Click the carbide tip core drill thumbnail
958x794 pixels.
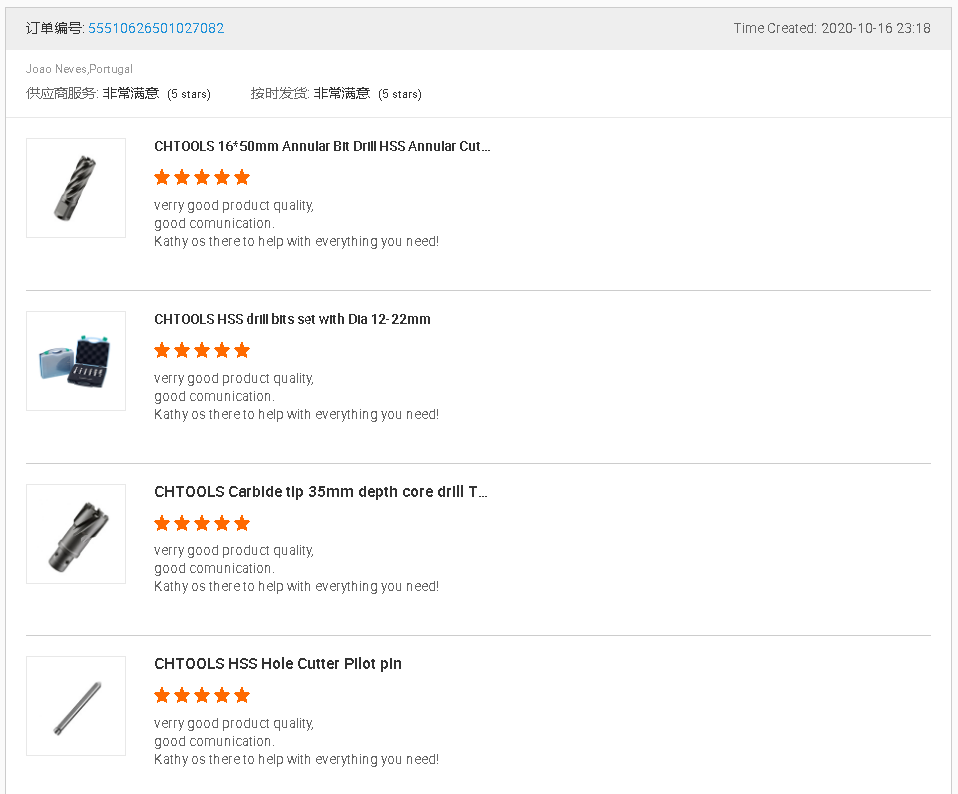pos(76,534)
